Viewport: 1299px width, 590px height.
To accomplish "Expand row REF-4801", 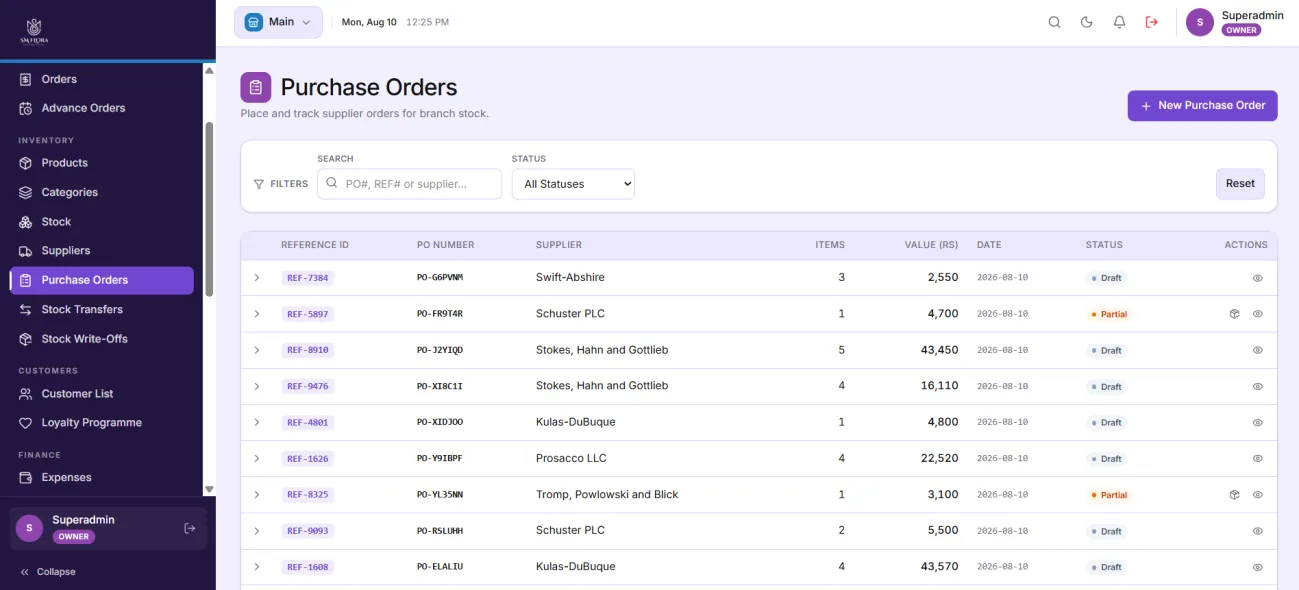I will (257, 422).
